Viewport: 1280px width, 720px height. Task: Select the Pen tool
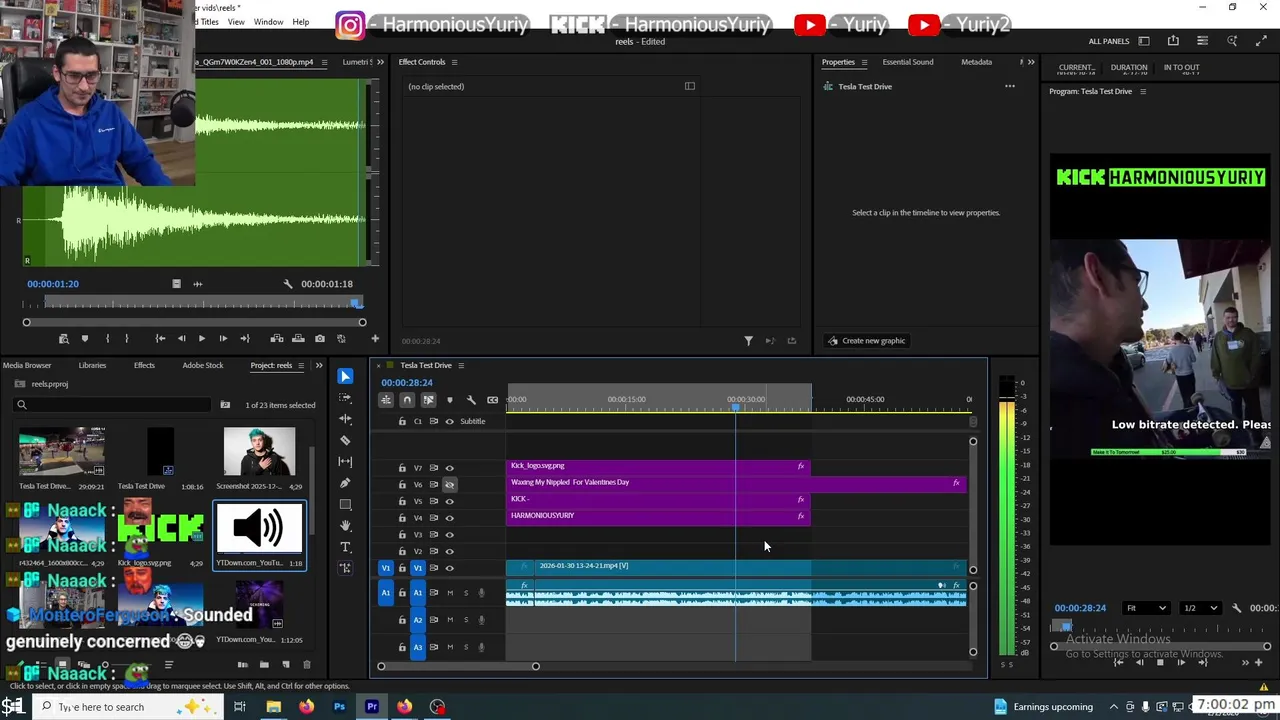[345, 483]
